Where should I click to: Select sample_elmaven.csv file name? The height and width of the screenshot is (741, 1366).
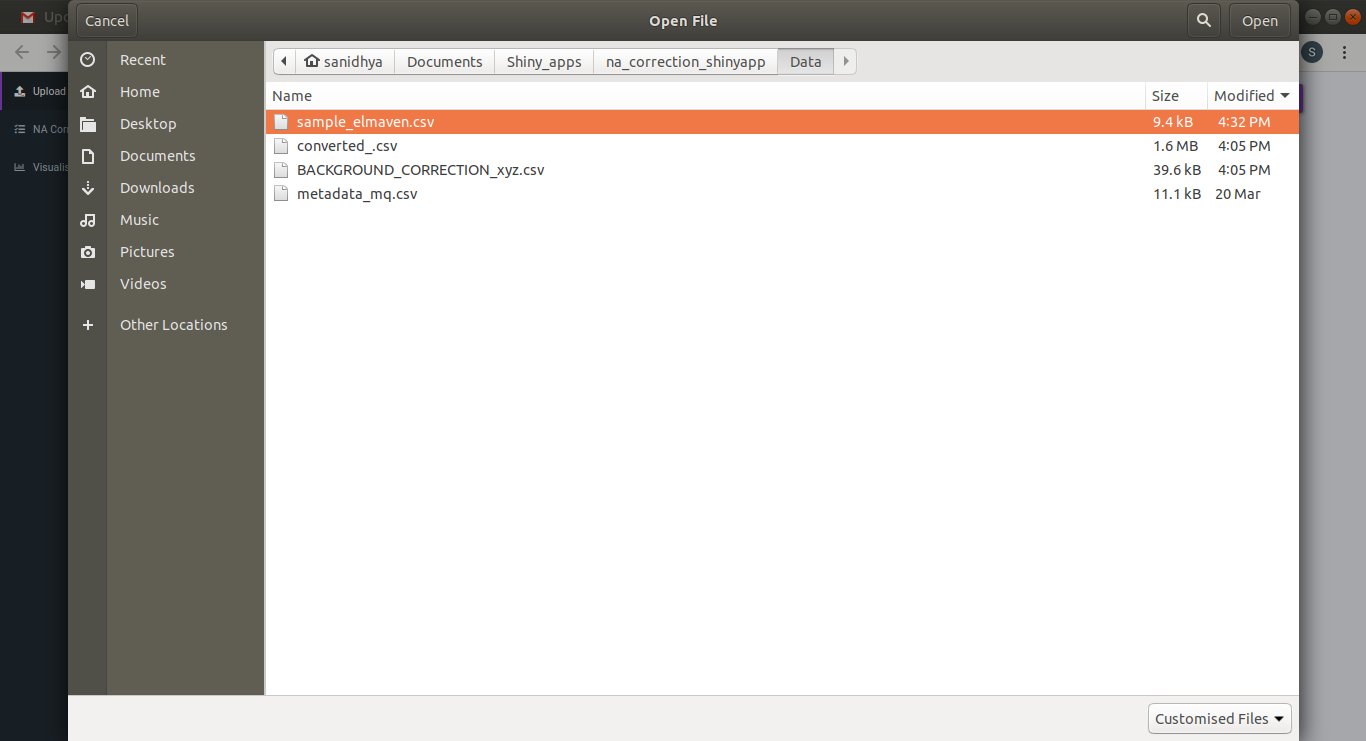click(x=366, y=122)
